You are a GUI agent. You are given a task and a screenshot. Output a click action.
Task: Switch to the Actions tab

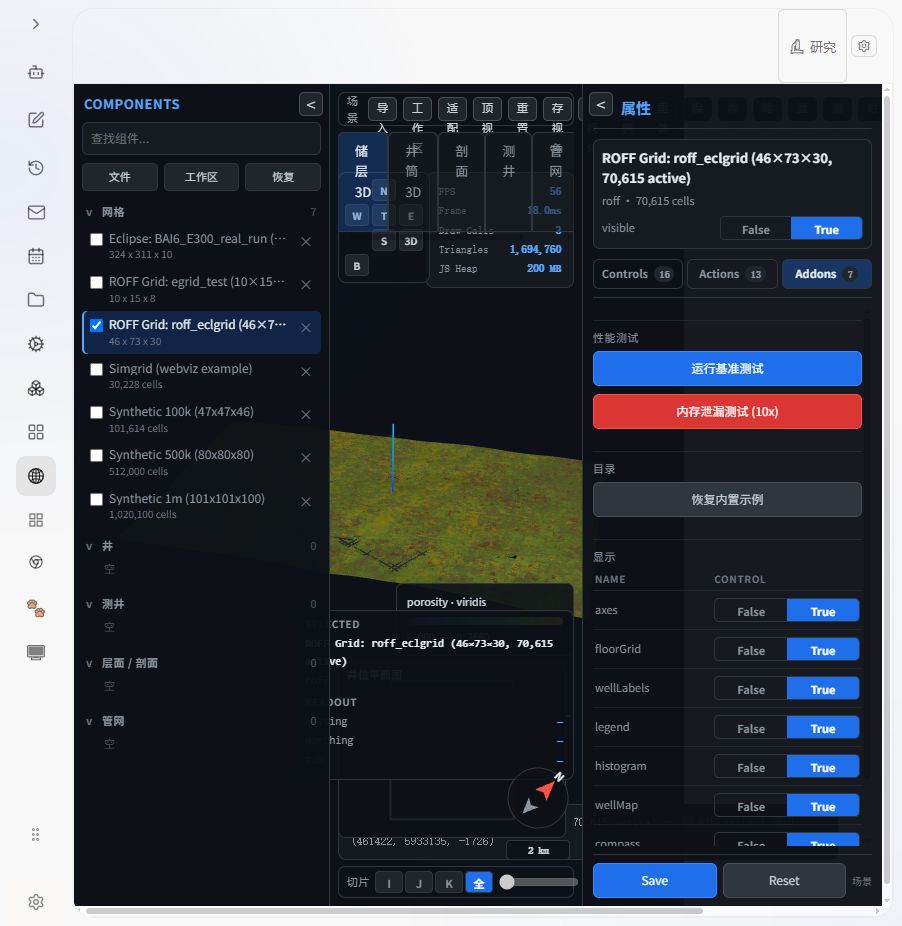(x=732, y=274)
